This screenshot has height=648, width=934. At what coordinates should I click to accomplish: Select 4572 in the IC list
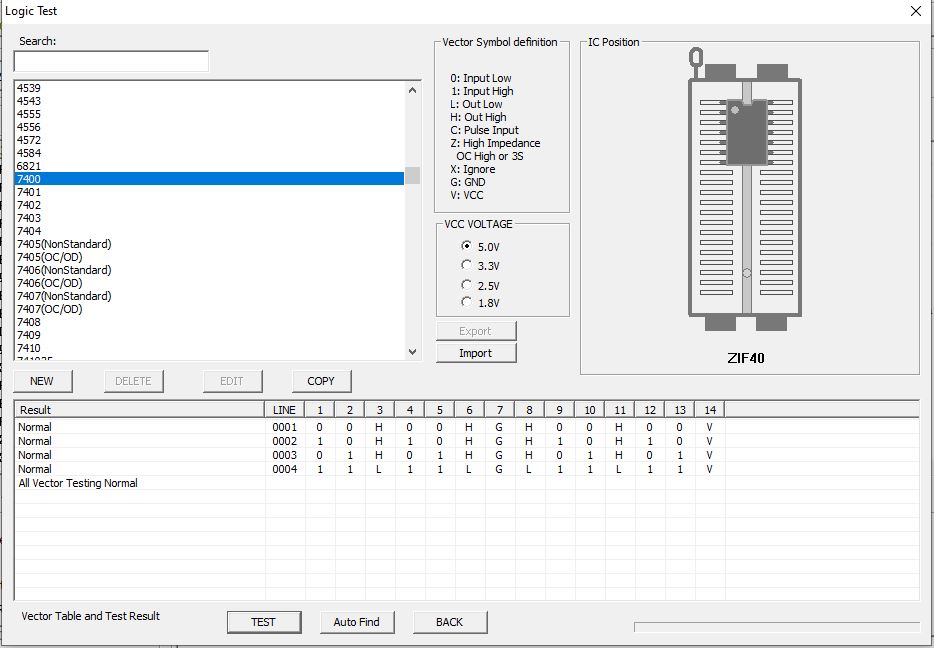coord(209,140)
